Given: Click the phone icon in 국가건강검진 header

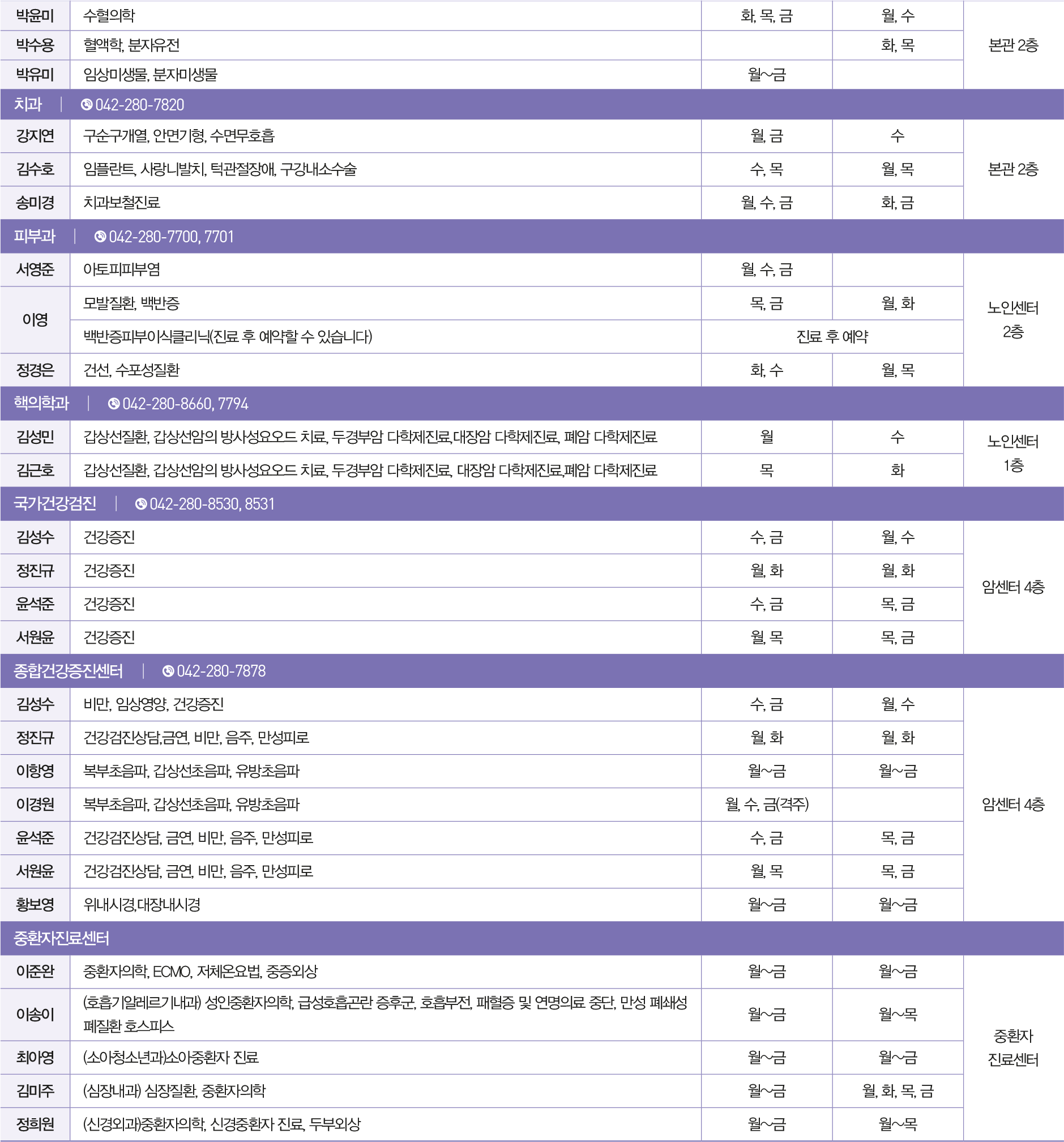Looking at the screenshot, I should [x=141, y=504].
